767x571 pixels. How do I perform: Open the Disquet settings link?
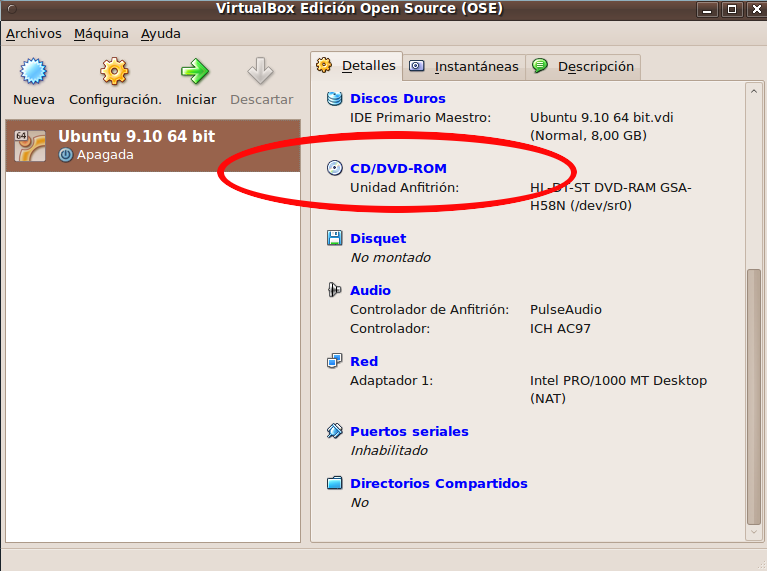click(x=378, y=238)
